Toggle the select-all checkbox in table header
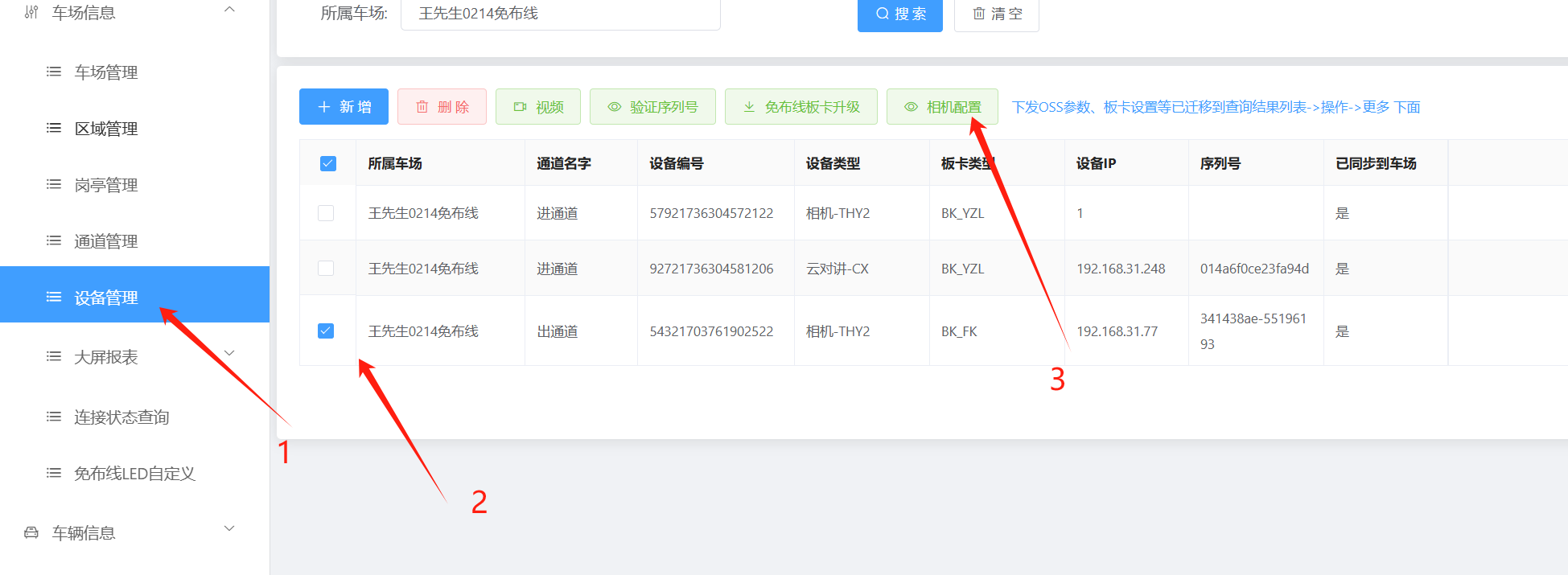 tap(328, 163)
